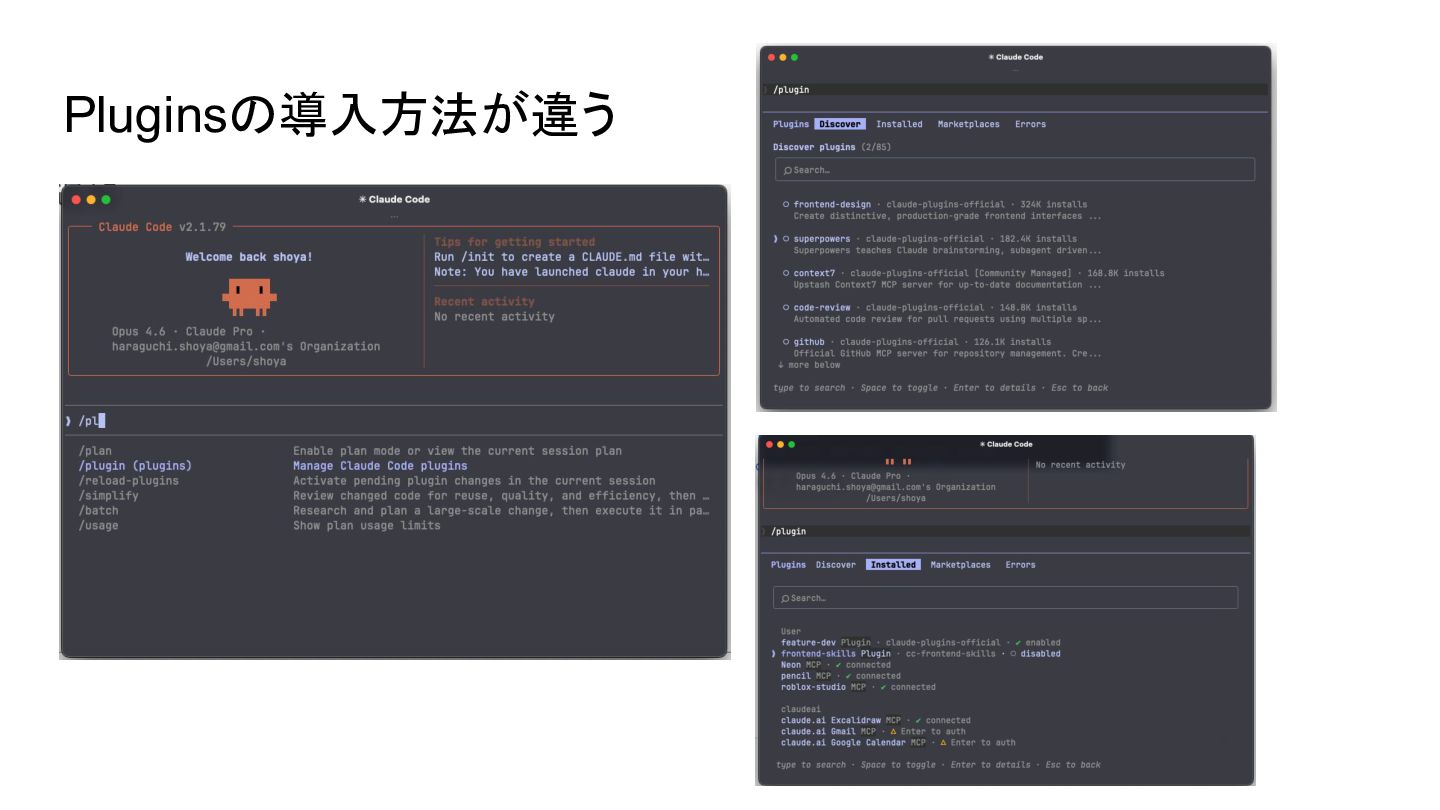
Task: Click the selection chevron beside superpowers
Action: click(x=775, y=239)
